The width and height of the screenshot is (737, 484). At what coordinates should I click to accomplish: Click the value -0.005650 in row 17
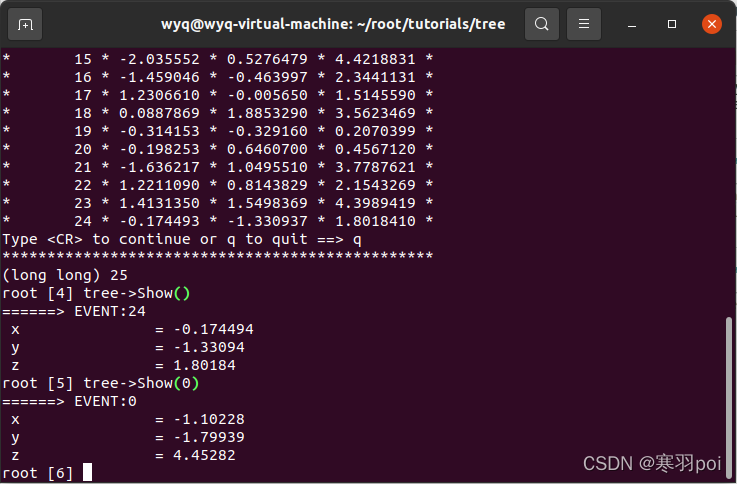tap(267, 95)
